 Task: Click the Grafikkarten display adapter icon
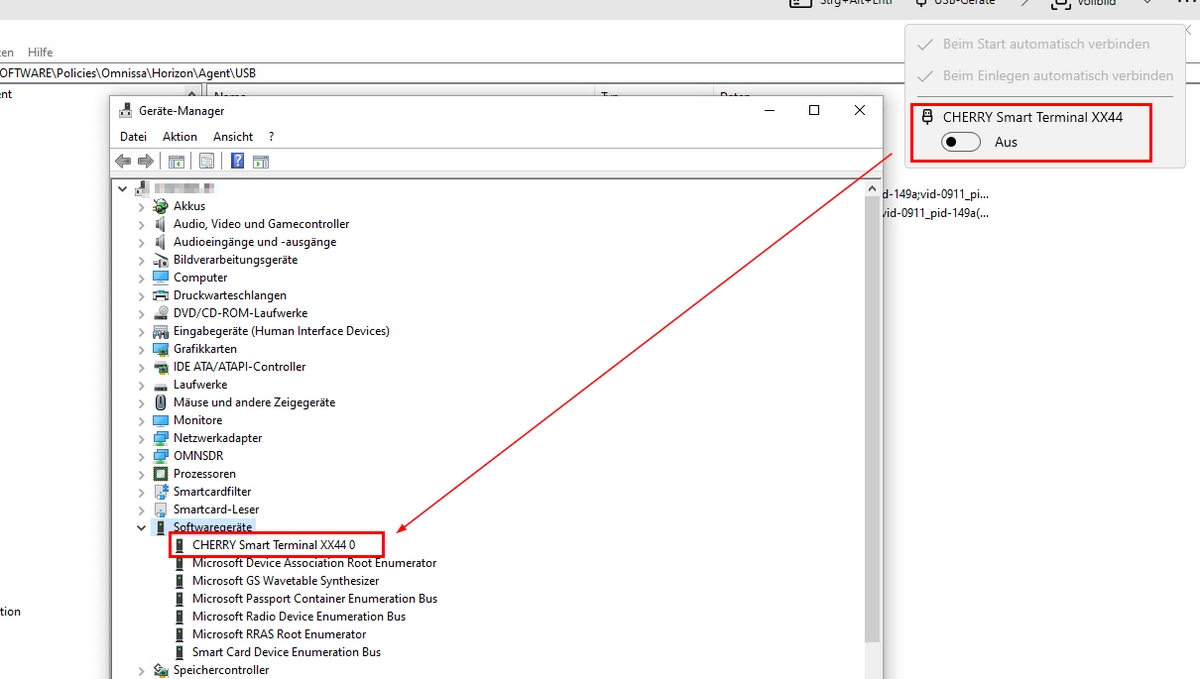coord(161,349)
